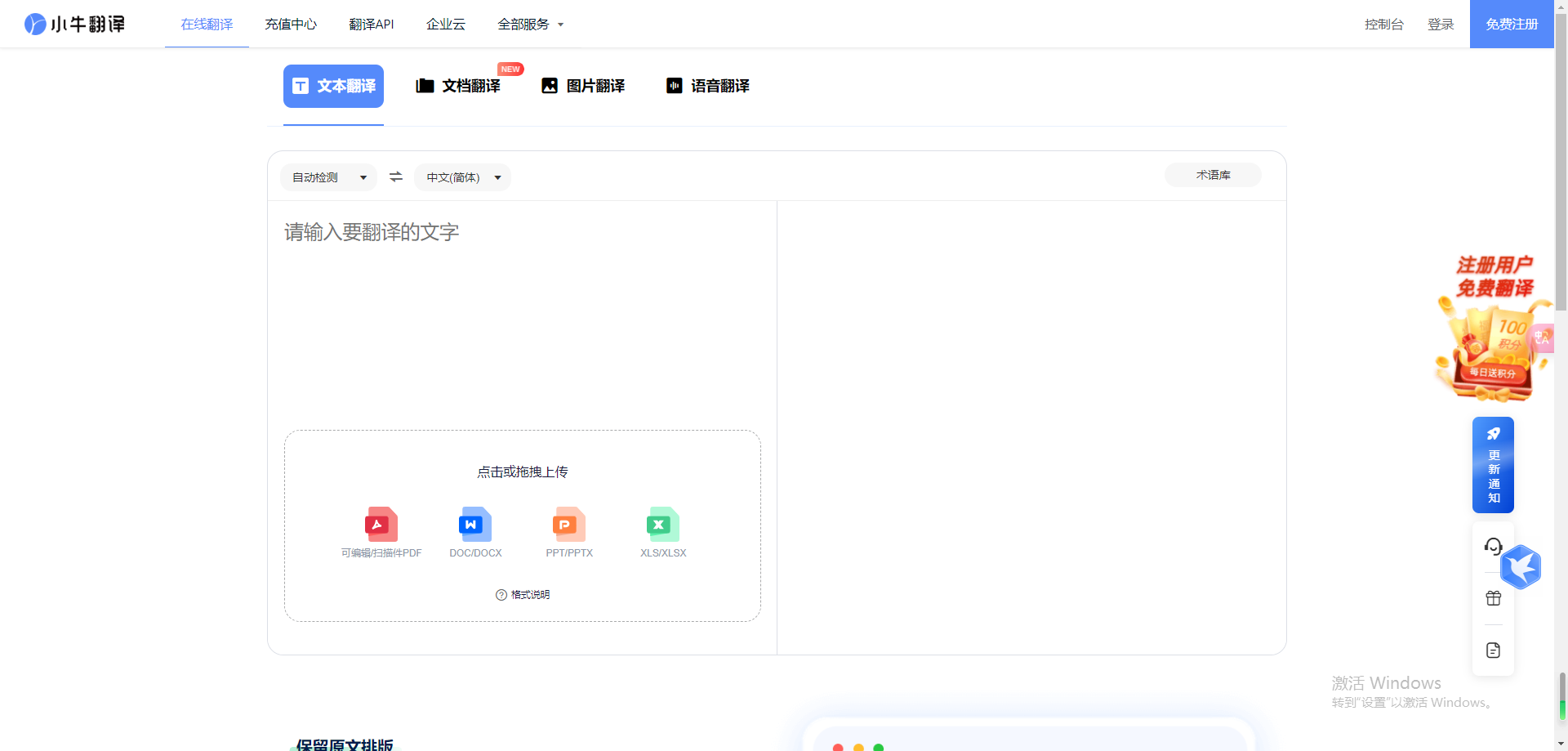Go to 充值中心
This screenshot has width=1568, height=751.
291,25
